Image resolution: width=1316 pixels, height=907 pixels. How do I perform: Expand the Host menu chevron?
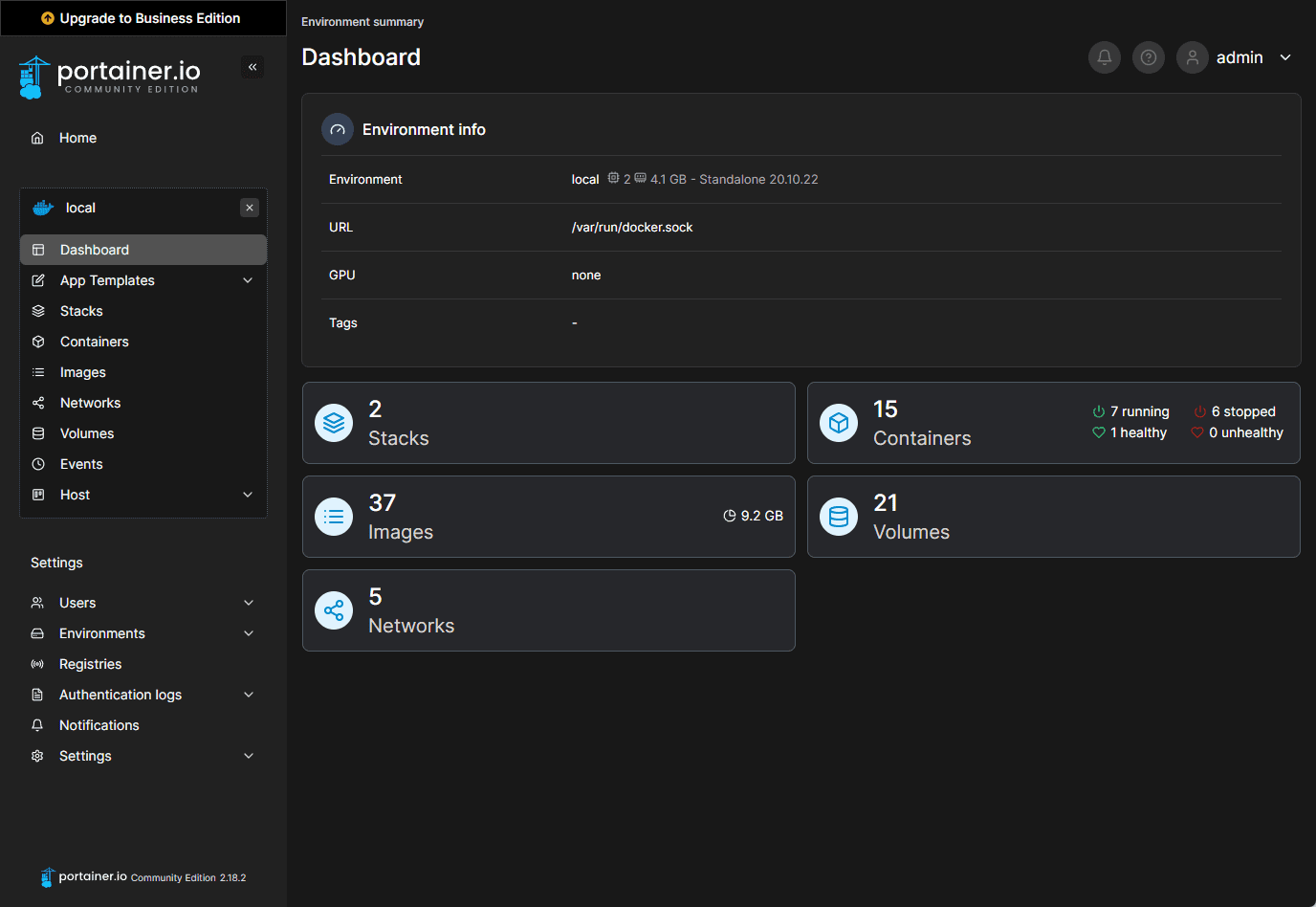(248, 495)
